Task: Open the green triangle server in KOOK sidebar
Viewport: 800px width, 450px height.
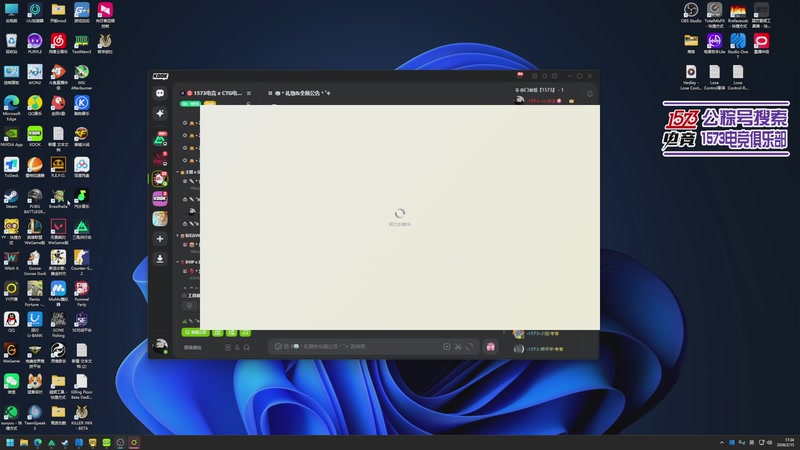Action: pos(160,138)
